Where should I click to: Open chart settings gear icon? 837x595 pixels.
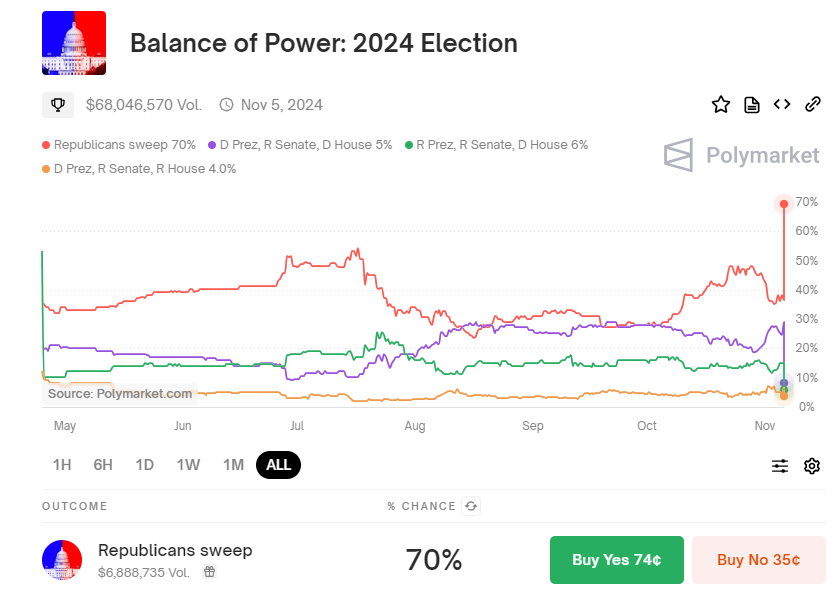[x=812, y=465]
